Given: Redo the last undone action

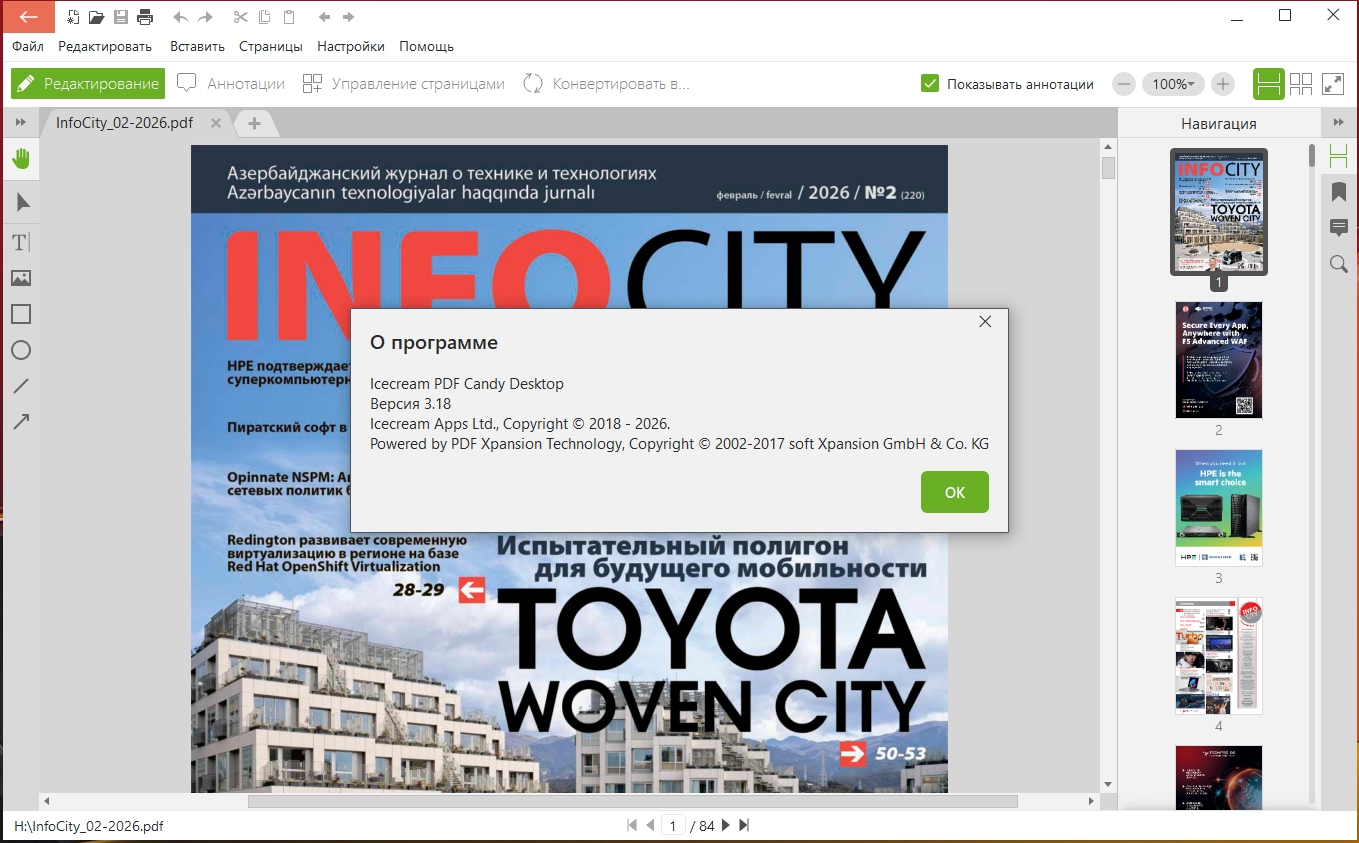Looking at the screenshot, I should (205, 17).
